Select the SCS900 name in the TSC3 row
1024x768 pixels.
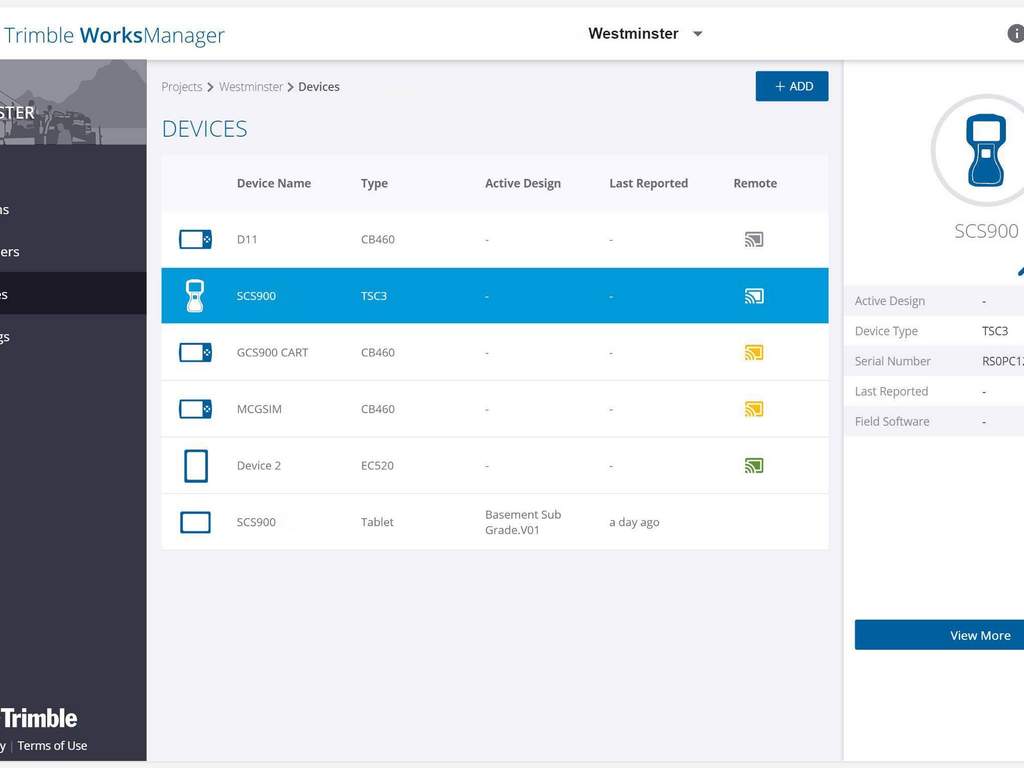[256, 296]
